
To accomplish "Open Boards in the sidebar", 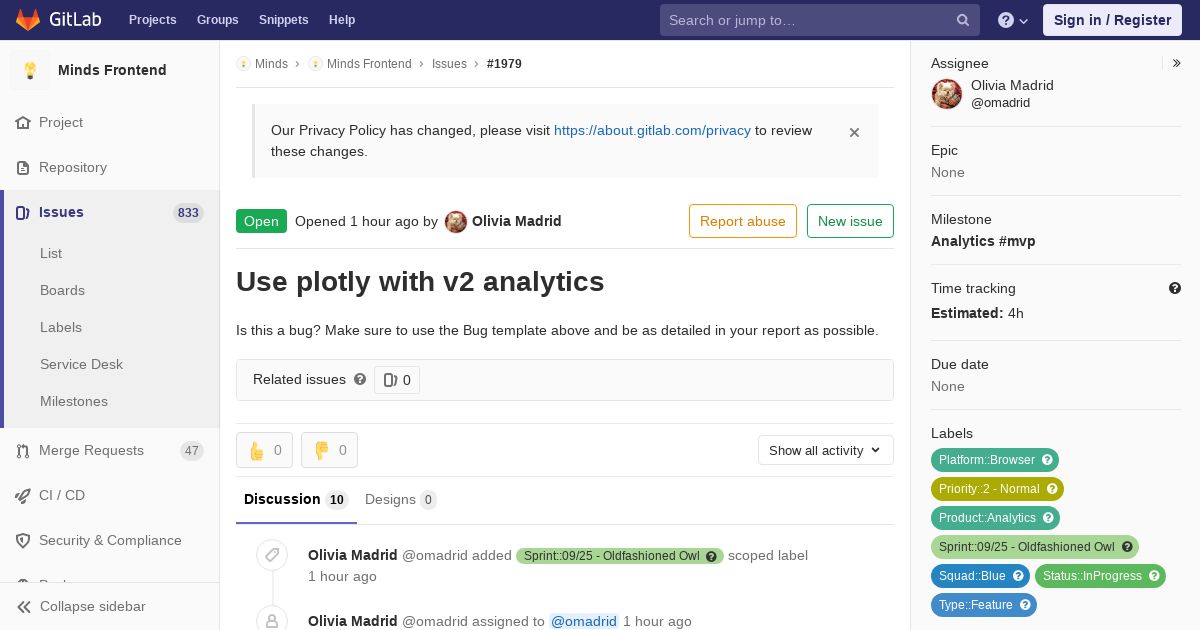I will pyautogui.click(x=62, y=290).
